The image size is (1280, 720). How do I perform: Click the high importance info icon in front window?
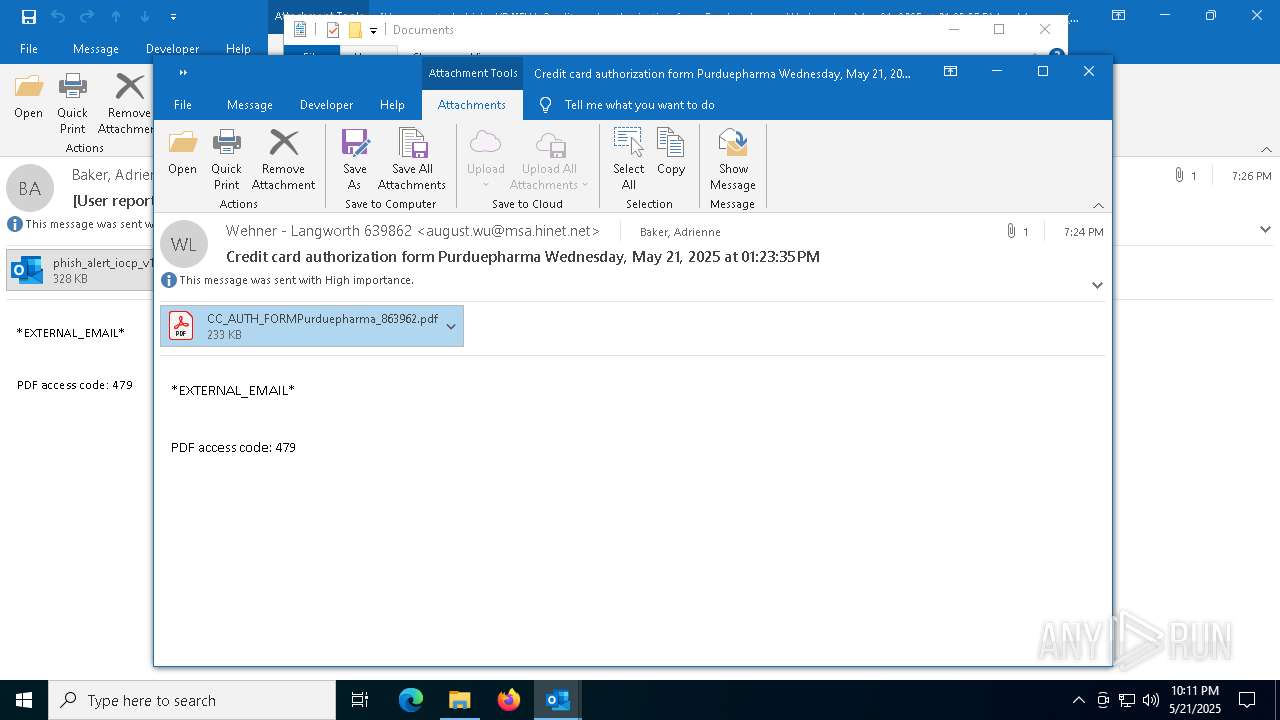169,281
